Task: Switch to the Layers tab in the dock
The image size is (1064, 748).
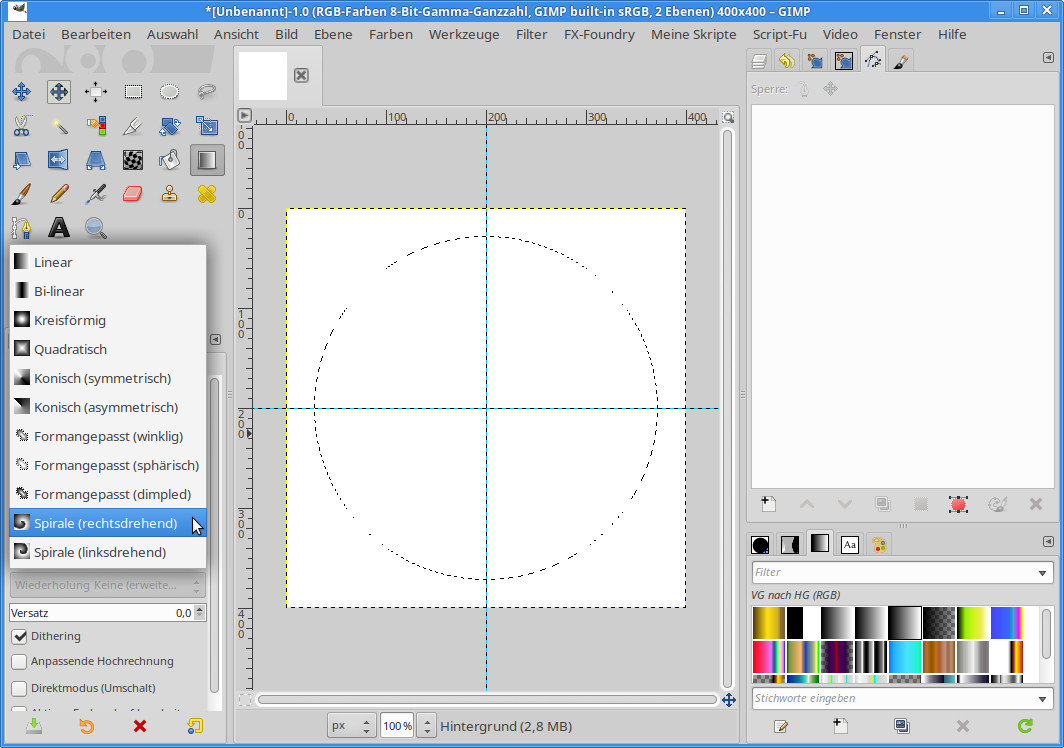Action: coord(760,61)
